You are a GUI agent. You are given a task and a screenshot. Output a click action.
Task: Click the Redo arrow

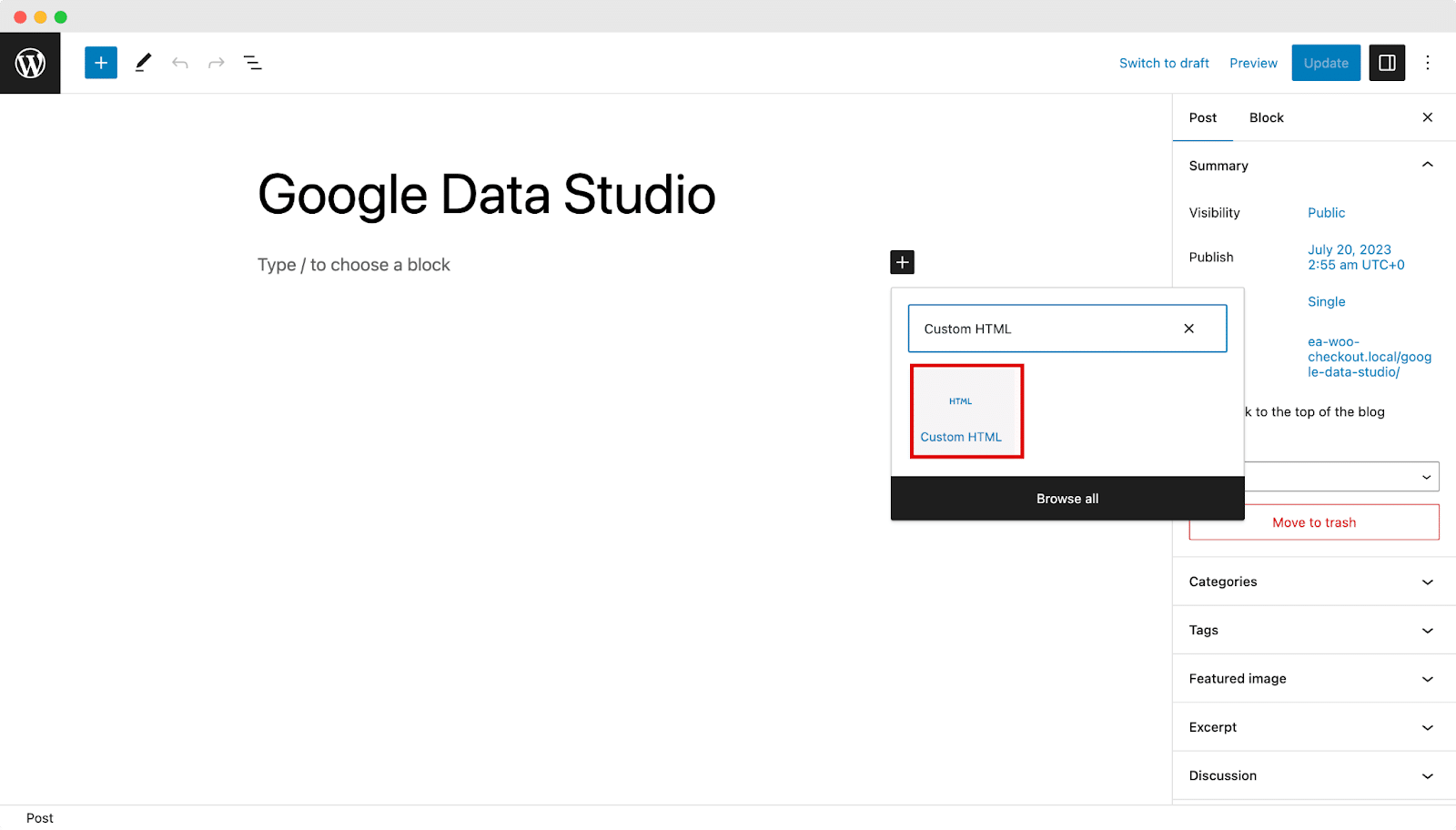click(217, 63)
